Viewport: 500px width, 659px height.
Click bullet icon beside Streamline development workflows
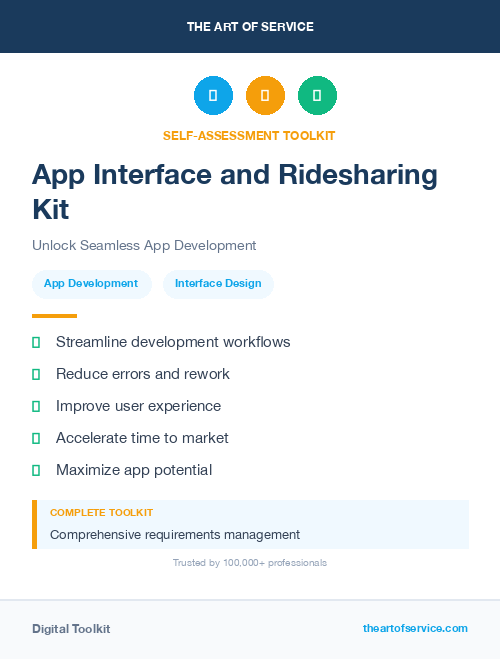click(x=36, y=343)
